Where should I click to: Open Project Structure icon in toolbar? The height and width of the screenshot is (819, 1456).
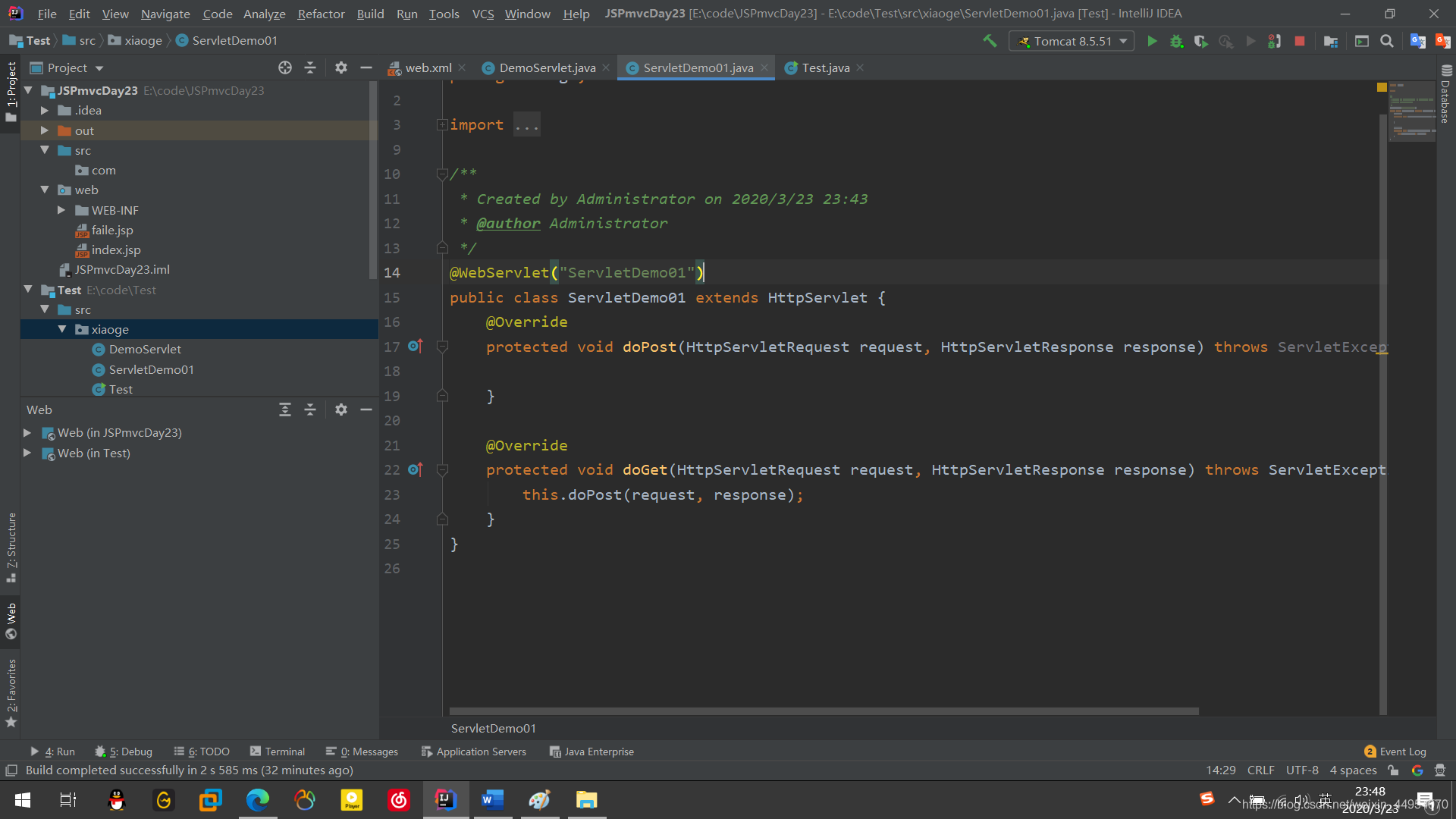point(1331,41)
